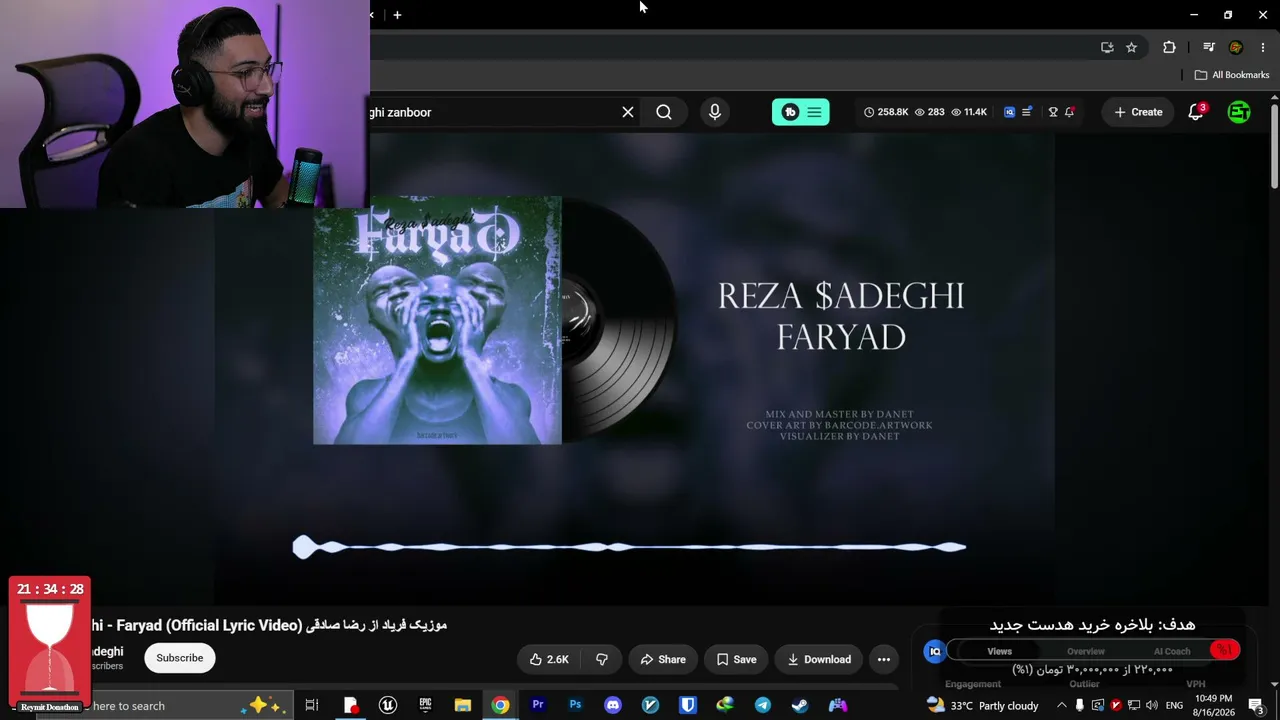Click the Share button
Screen dimensions: 1280x720
tap(663, 659)
